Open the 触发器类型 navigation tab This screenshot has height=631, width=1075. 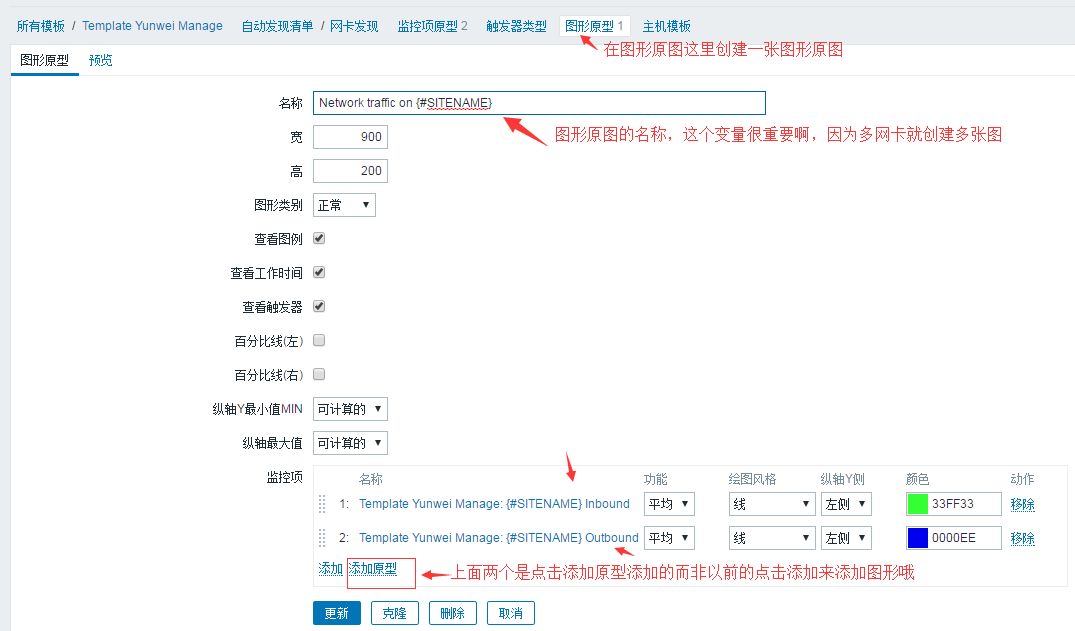pos(516,26)
